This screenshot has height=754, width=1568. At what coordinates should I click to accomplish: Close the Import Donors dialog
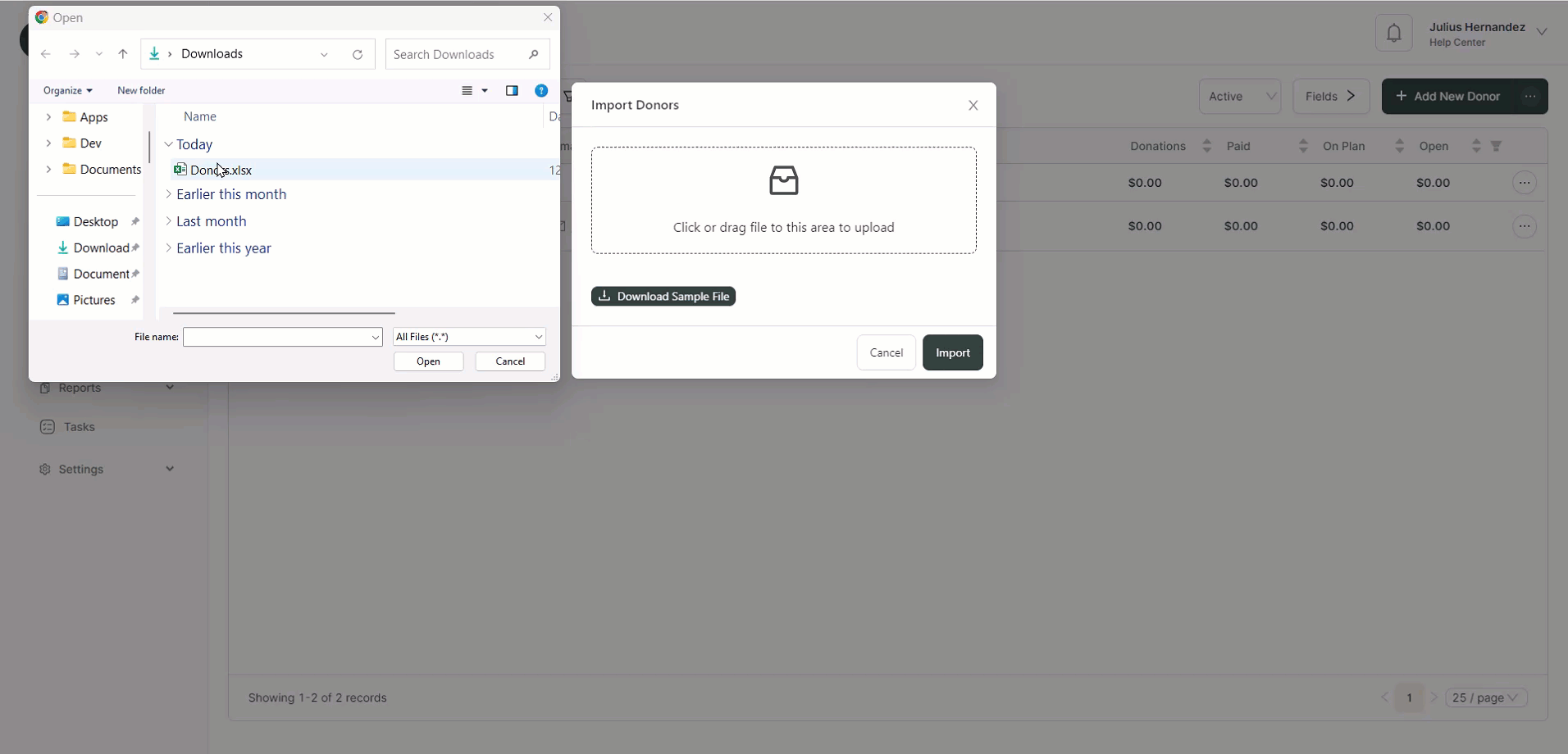(x=973, y=106)
